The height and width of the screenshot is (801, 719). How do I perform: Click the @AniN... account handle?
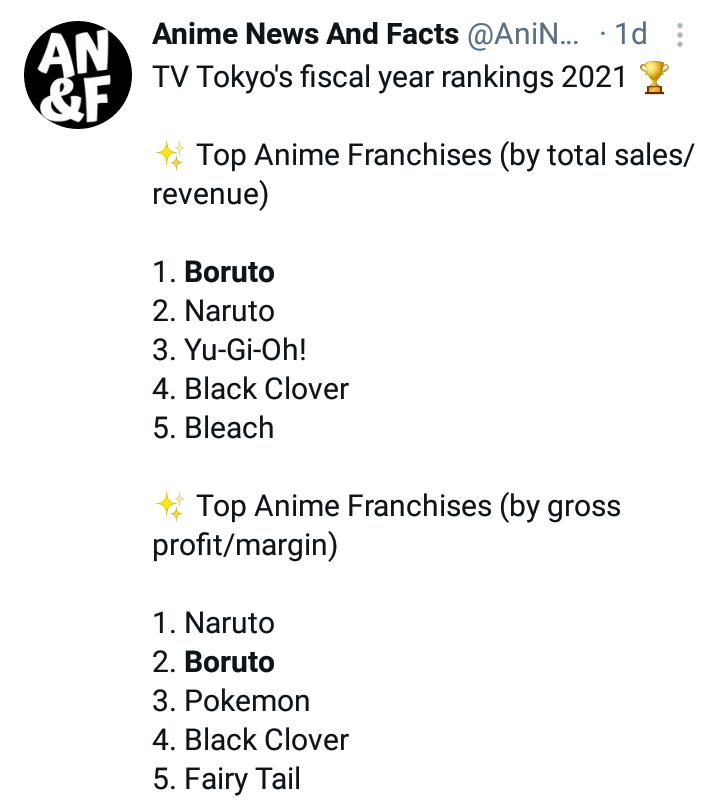(521, 35)
